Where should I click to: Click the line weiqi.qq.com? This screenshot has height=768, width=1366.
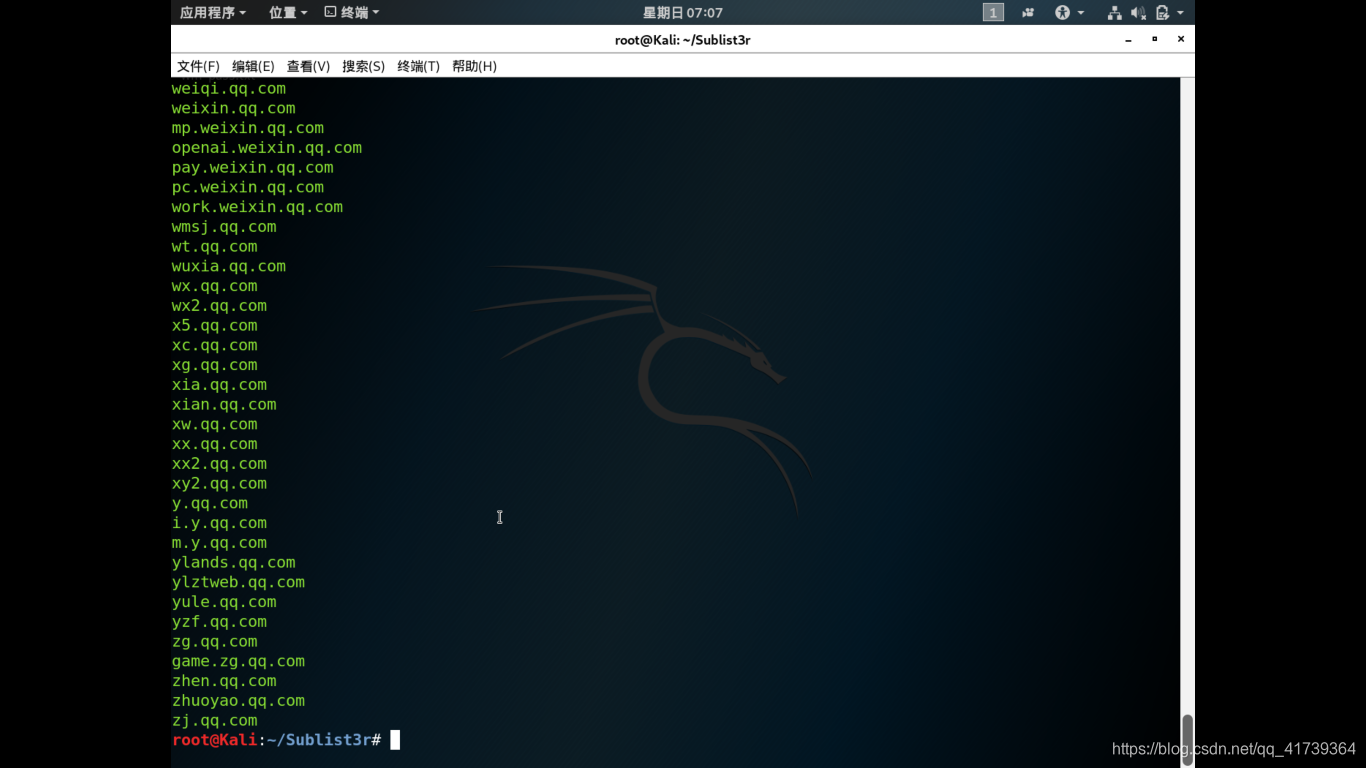click(229, 88)
